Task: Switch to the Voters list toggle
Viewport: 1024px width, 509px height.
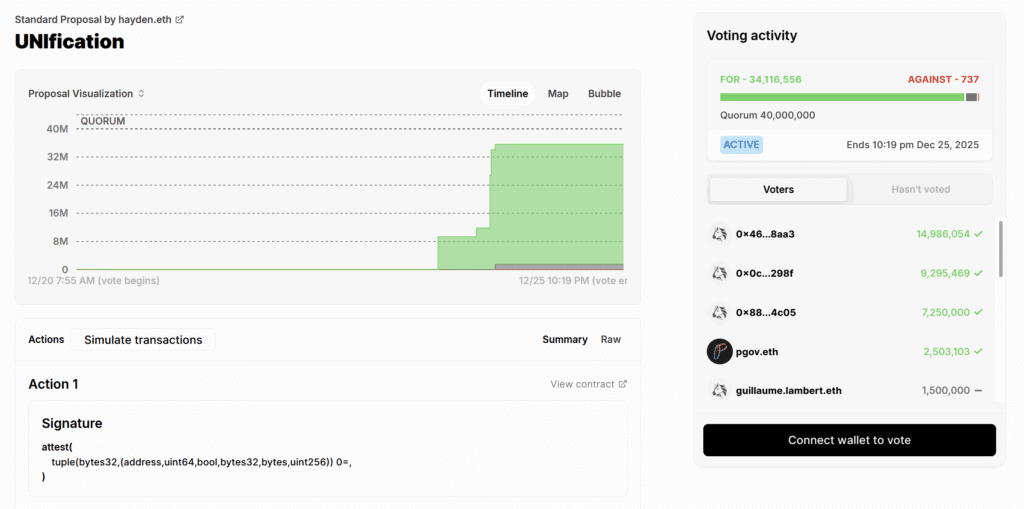Action: 778,189
